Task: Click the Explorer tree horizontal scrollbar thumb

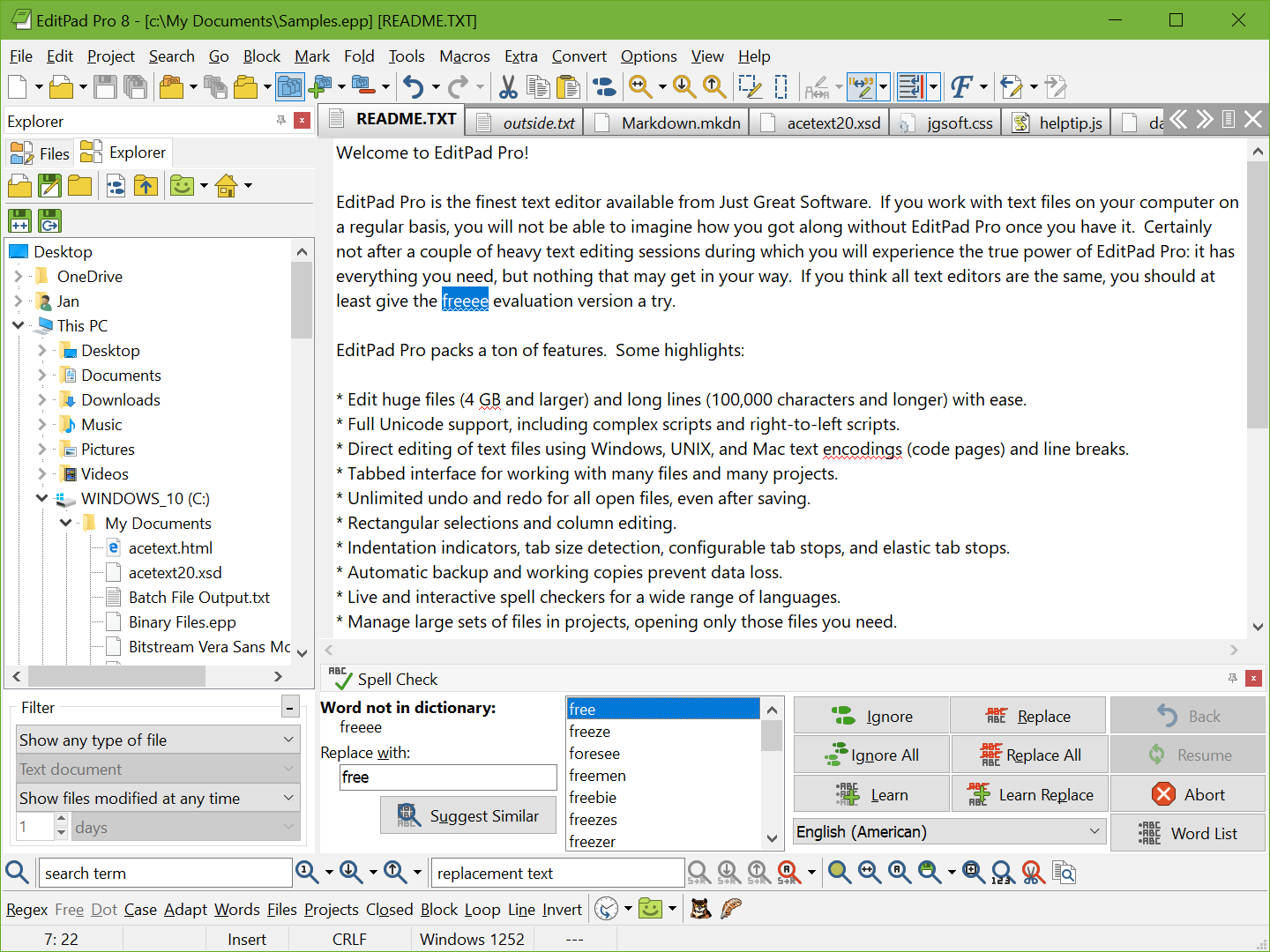Action: pyautogui.click(x=116, y=676)
